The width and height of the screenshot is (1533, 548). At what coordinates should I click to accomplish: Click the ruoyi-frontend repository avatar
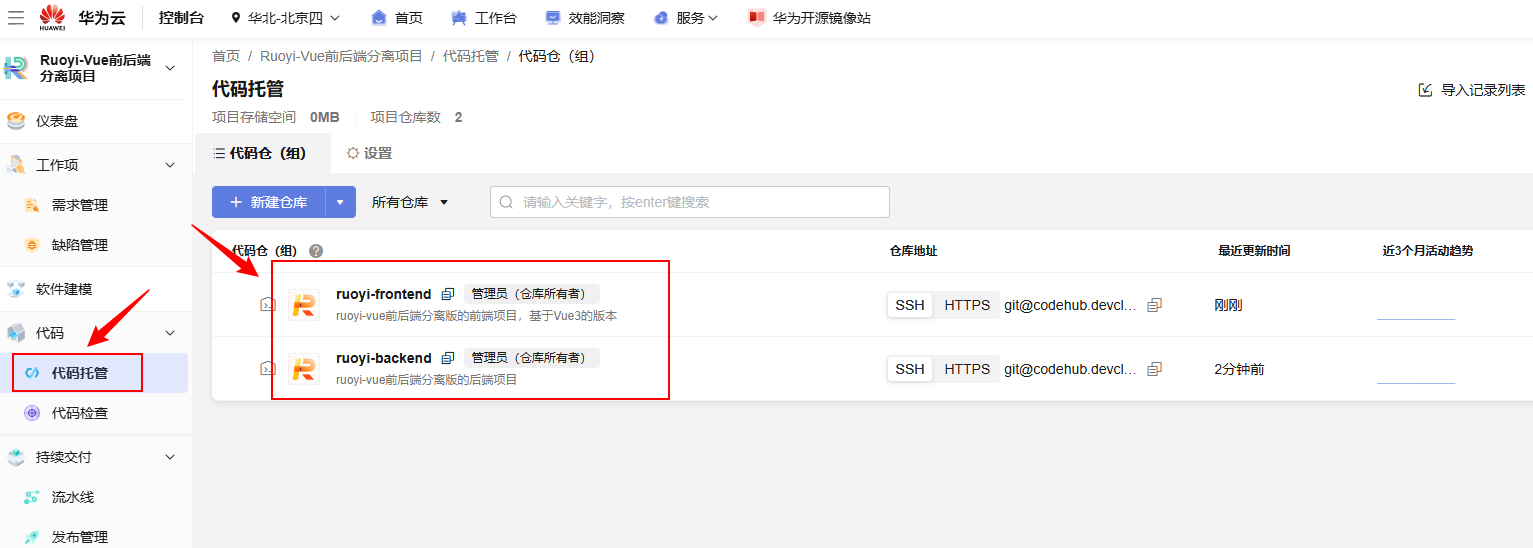click(x=303, y=305)
